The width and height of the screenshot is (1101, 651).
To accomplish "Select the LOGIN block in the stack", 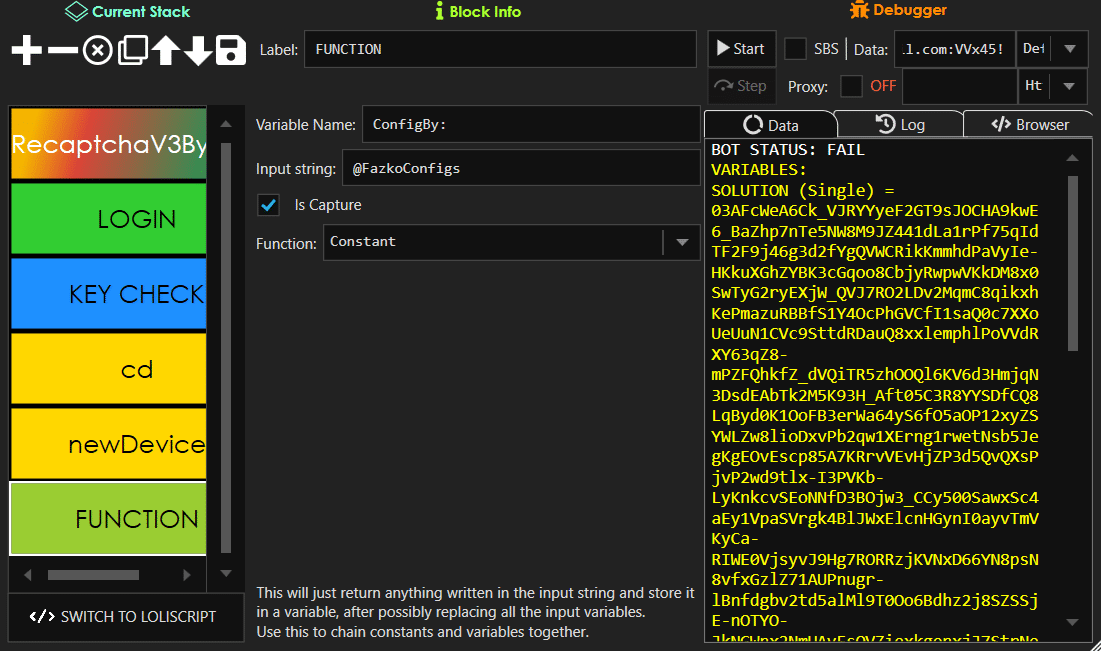I will (107, 218).
